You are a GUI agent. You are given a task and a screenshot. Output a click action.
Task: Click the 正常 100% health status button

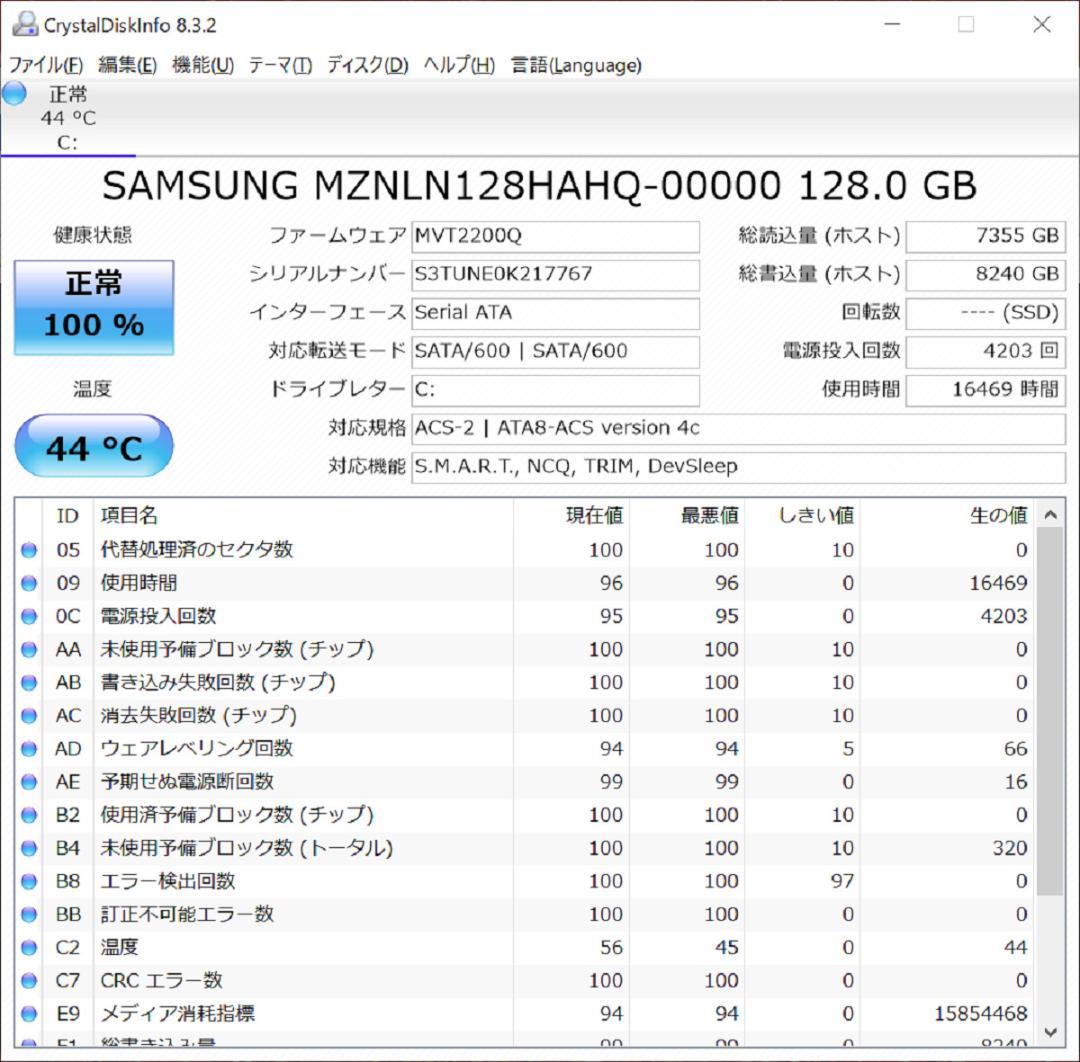click(93, 305)
